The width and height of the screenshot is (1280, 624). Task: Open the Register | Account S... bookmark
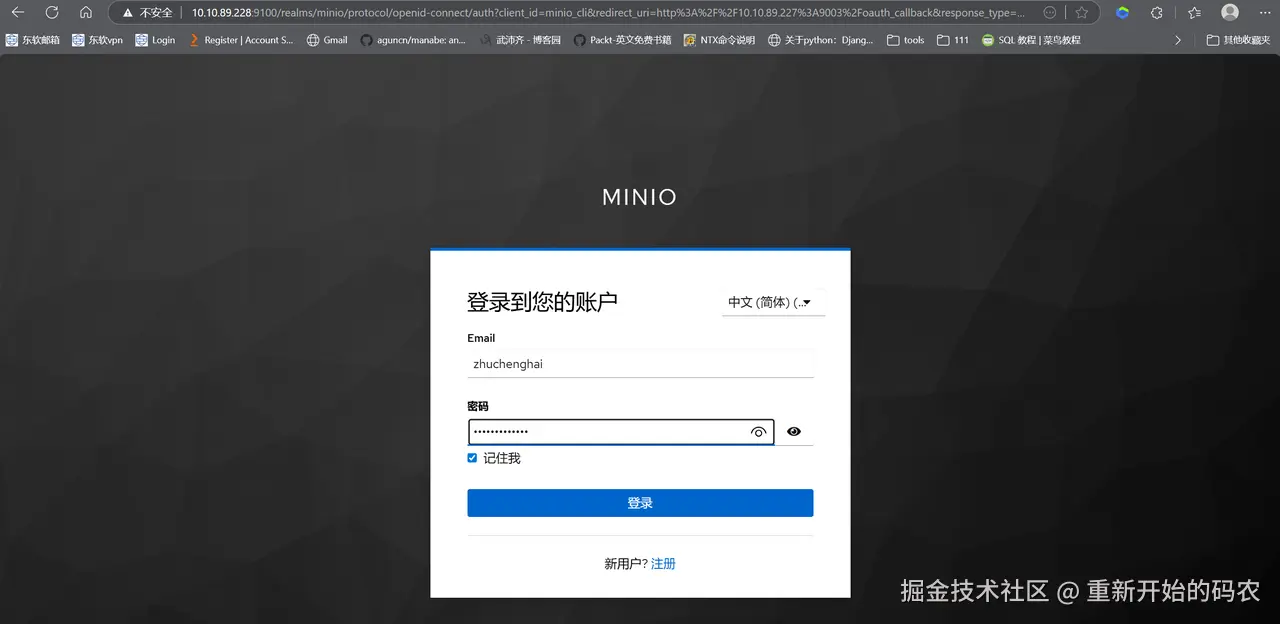coord(241,40)
